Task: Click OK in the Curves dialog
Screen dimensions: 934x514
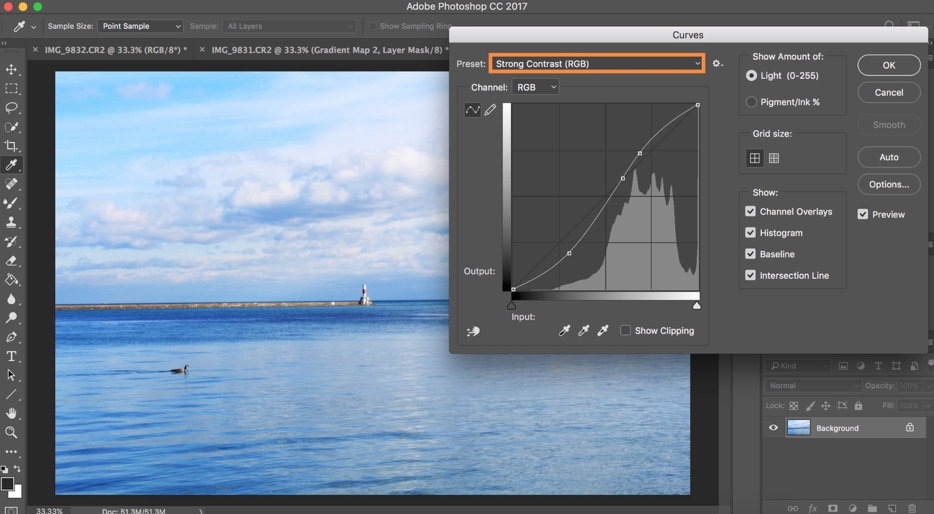Action: [889, 66]
